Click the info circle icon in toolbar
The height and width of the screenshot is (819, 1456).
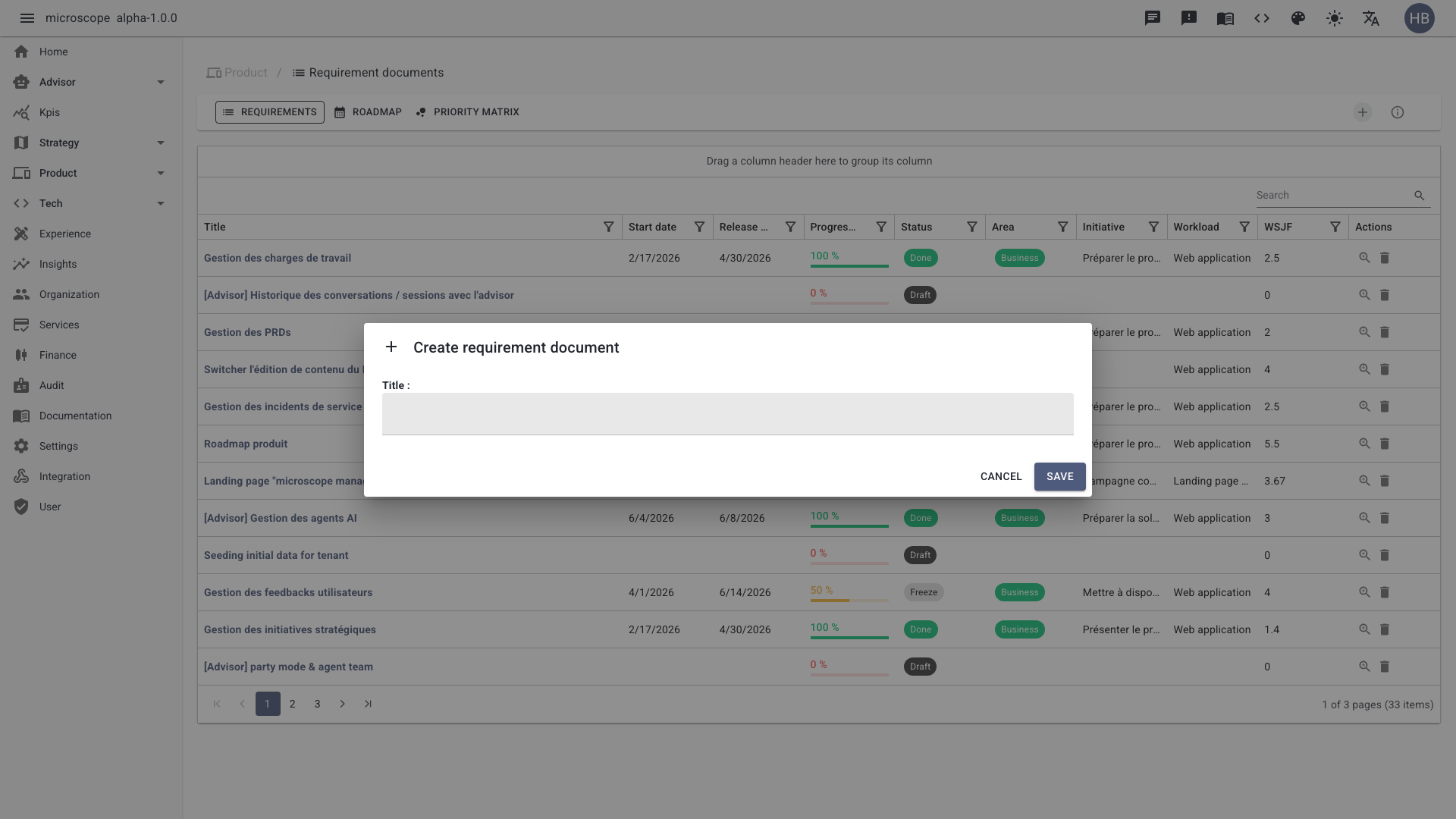(1398, 112)
